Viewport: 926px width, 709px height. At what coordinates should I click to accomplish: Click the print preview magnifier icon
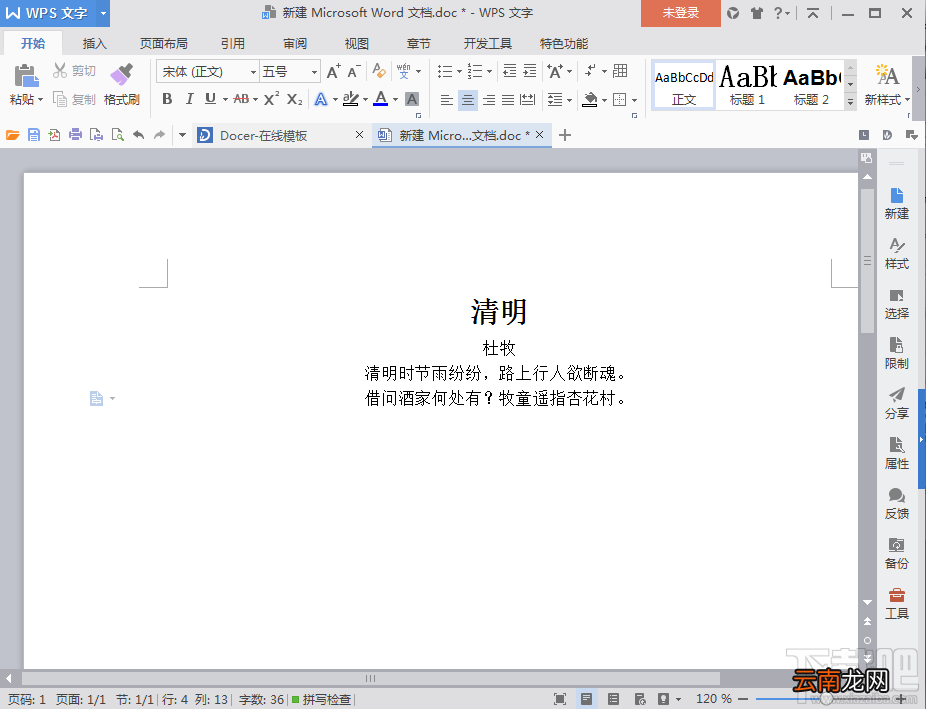[x=118, y=135]
